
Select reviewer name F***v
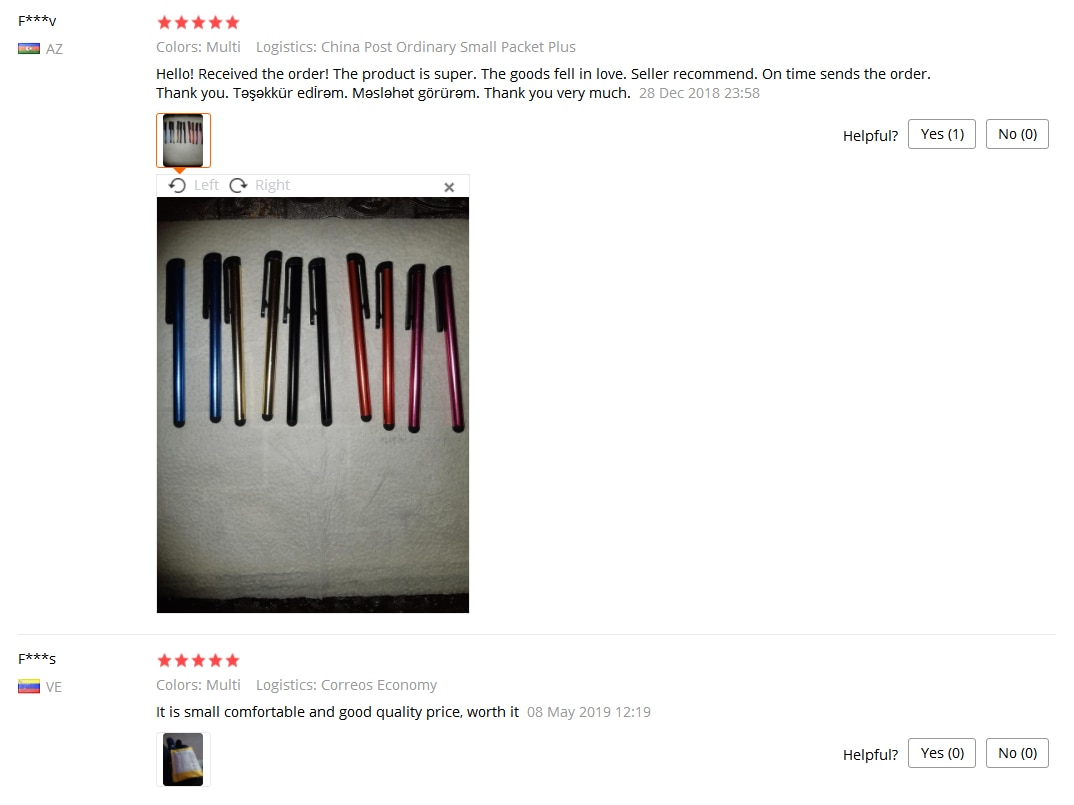37,21
